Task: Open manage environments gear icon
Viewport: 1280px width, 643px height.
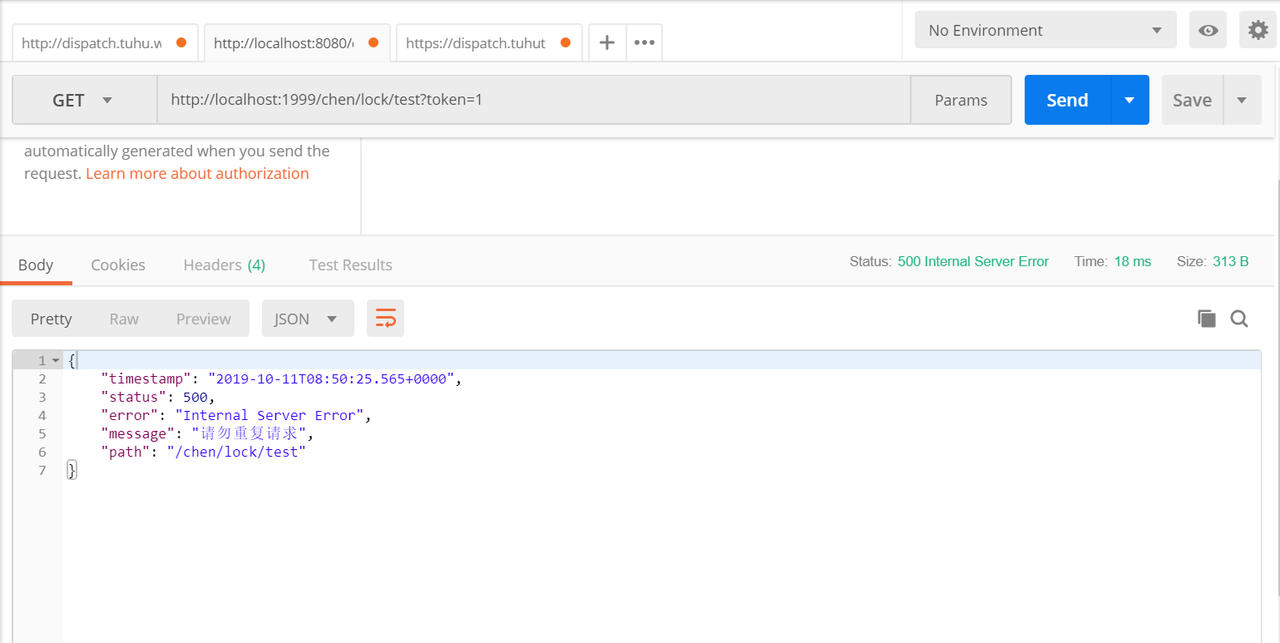Action: pos(1259,30)
